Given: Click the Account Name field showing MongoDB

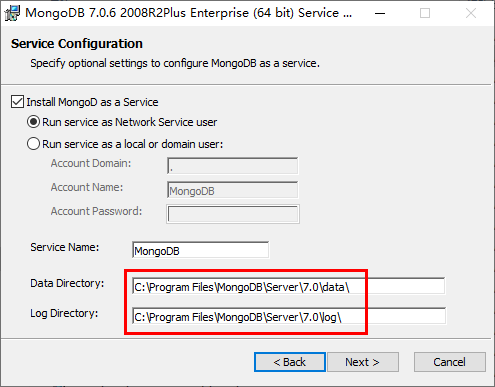Looking at the screenshot, I should coord(233,190).
